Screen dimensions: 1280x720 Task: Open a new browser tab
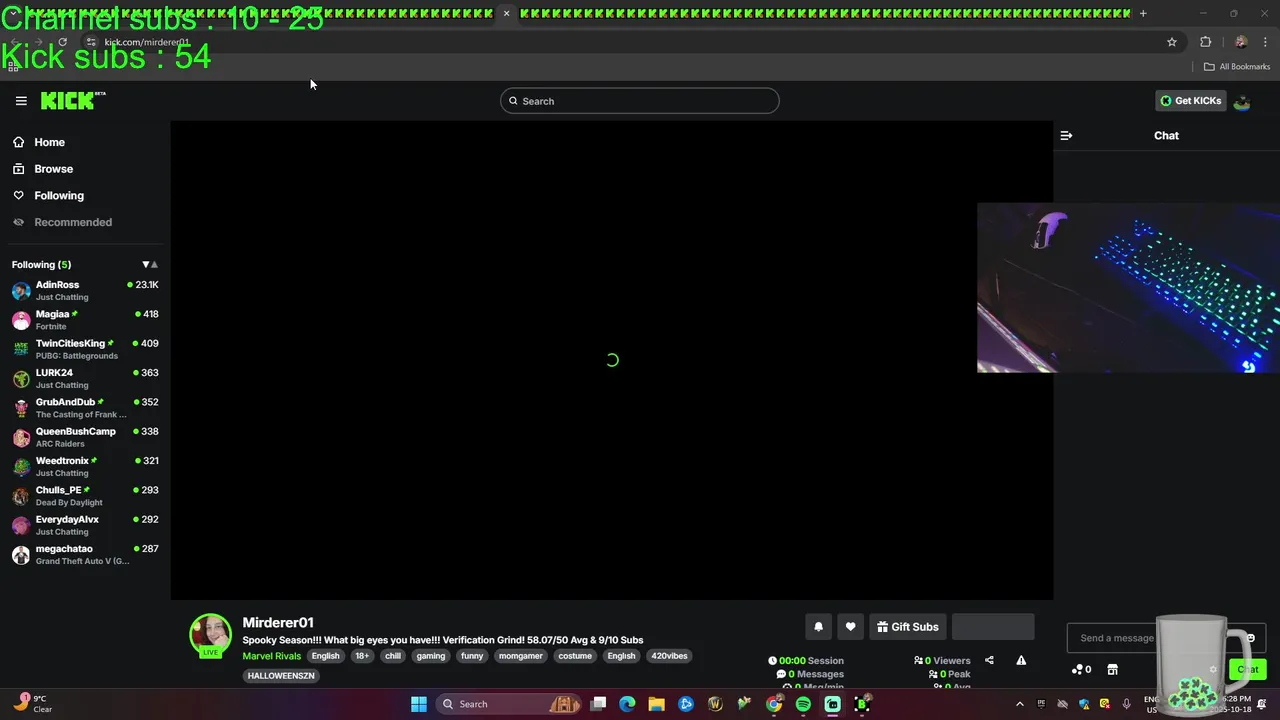1143,14
